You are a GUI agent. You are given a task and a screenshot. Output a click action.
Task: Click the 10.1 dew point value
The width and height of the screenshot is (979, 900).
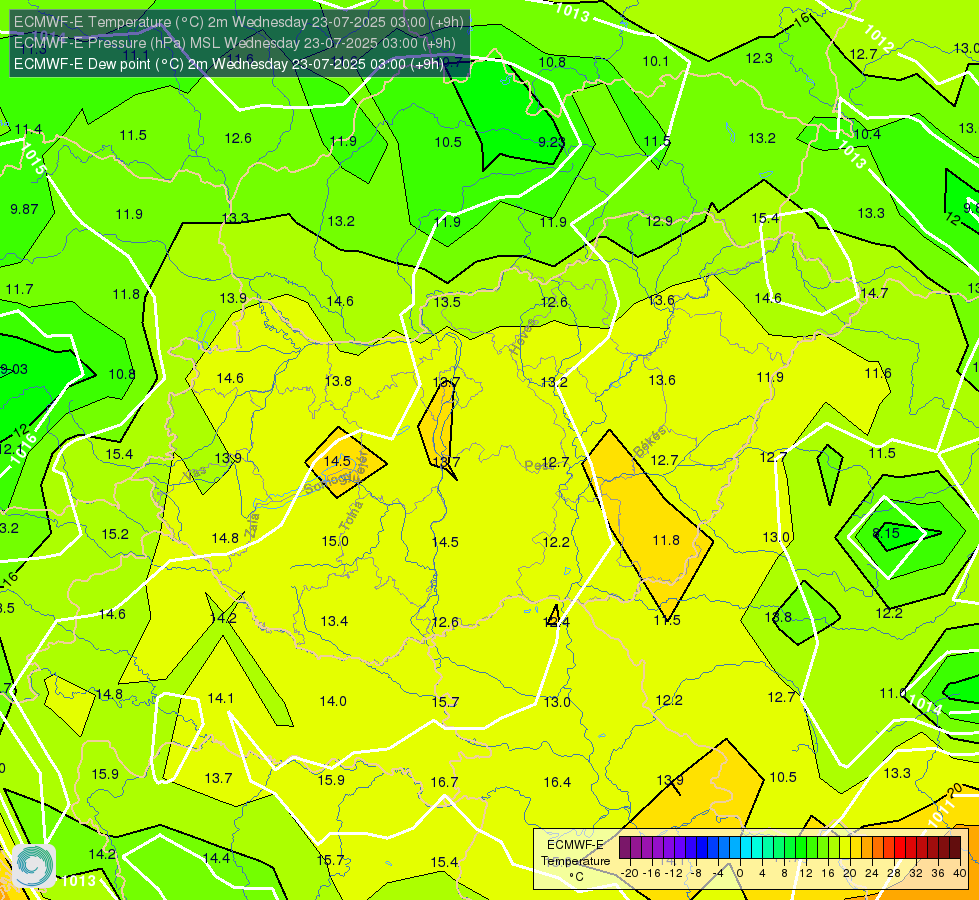[x=656, y=61]
